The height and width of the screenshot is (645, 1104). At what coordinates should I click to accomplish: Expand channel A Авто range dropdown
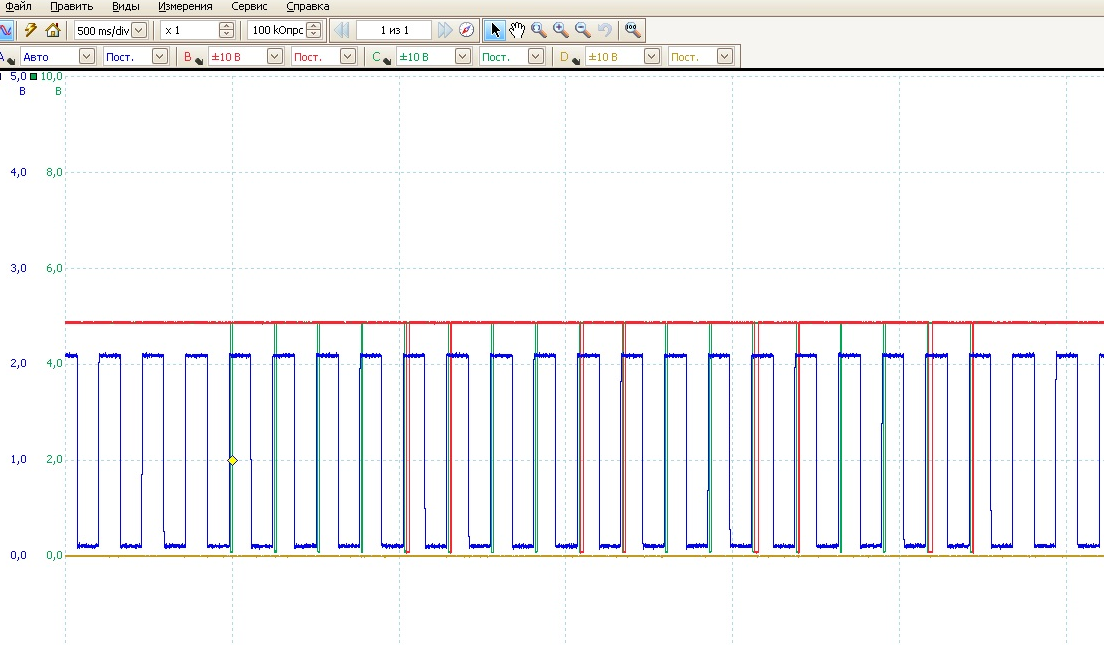point(86,57)
